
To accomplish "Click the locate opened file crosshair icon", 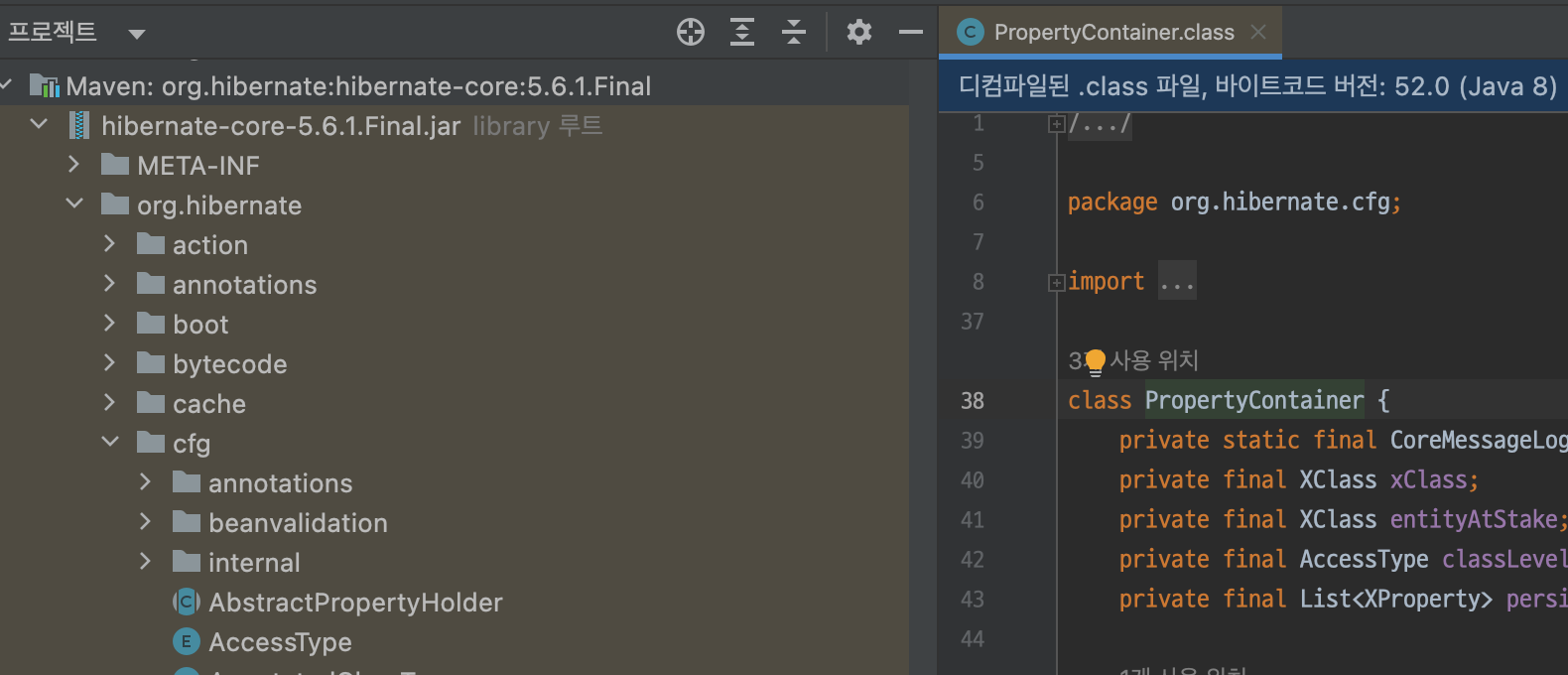I will pyautogui.click(x=691, y=32).
